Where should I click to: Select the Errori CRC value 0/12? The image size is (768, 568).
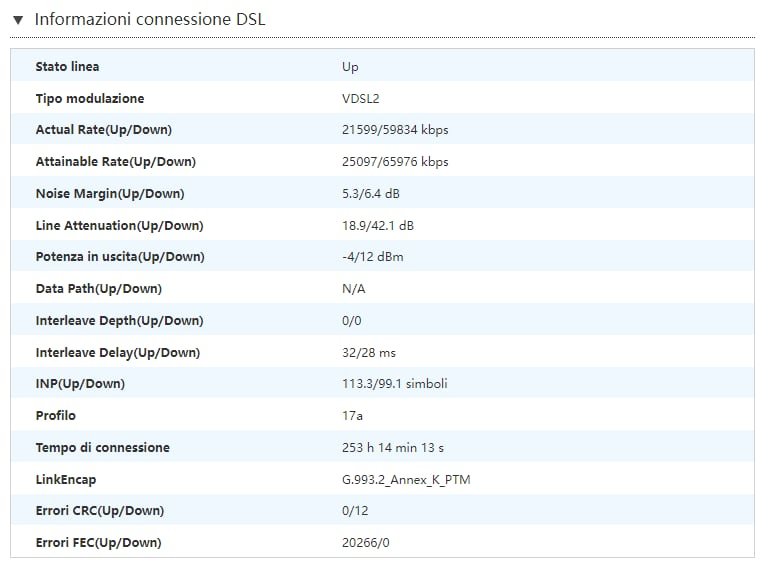(355, 511)
